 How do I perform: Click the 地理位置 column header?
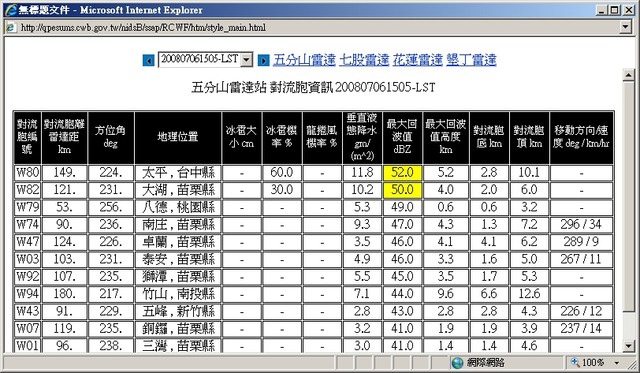coord(178,138)
